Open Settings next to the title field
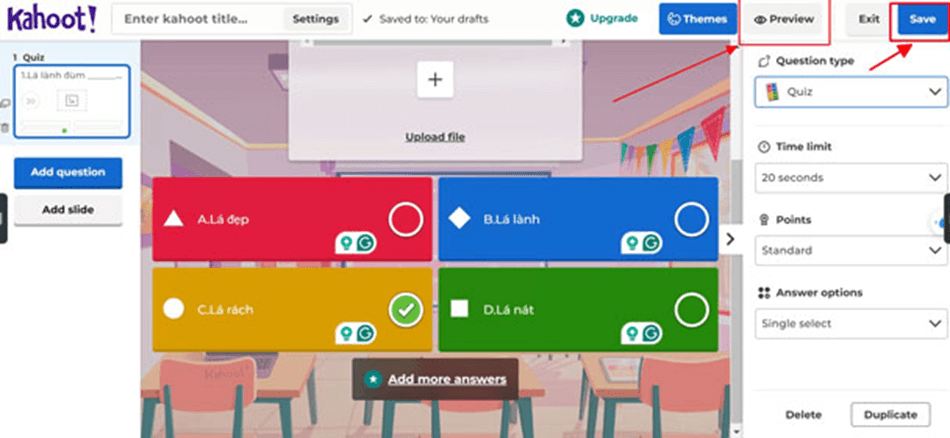 pyautogui.click(x=316, y=19)
